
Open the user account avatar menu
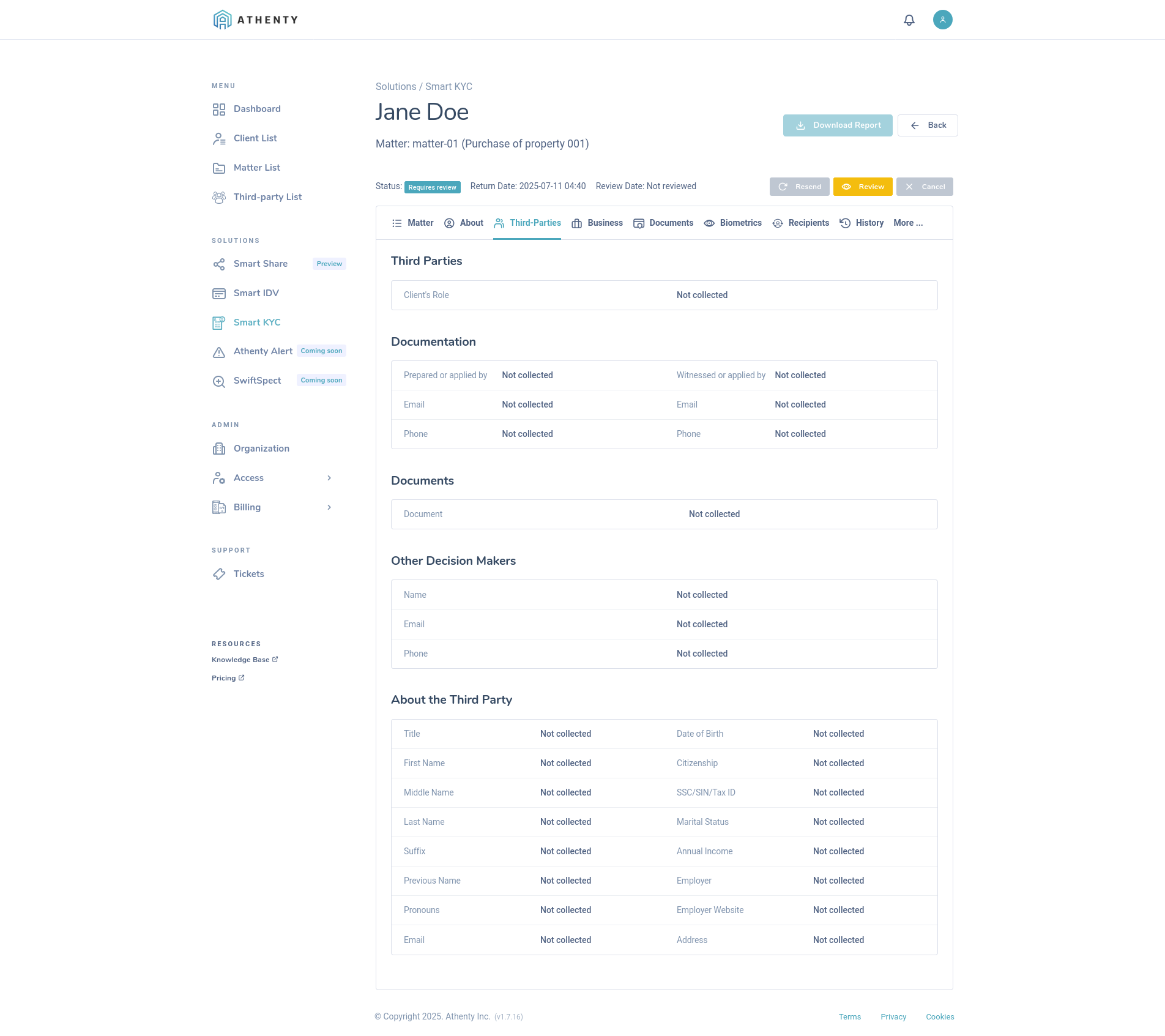pos(943,20)
